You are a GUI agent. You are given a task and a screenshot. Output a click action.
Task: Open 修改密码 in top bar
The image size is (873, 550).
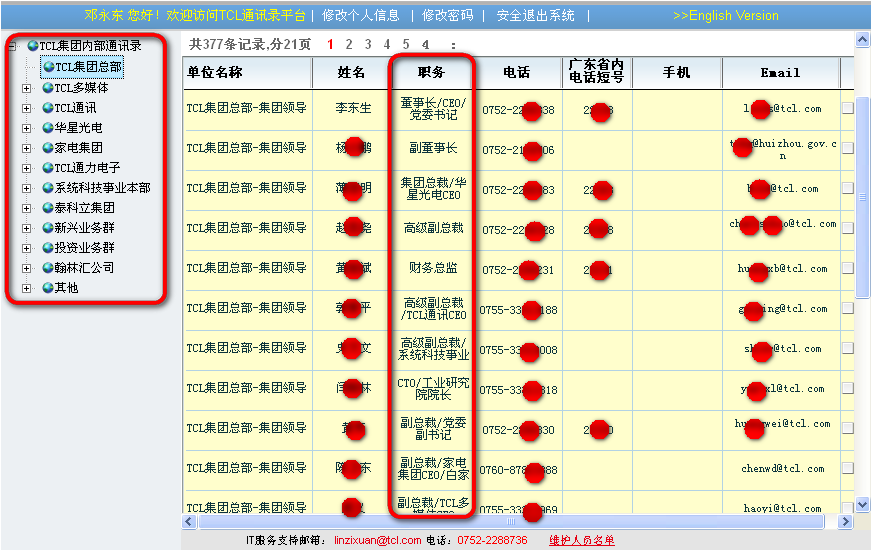coord(448,16)
